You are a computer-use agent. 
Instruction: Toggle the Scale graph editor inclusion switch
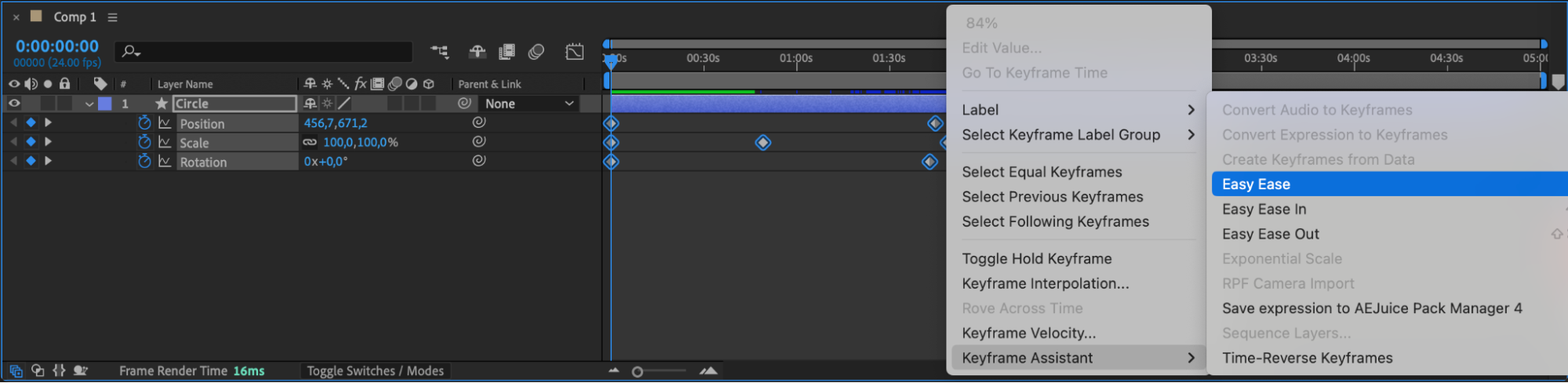(x=165, y=142)
